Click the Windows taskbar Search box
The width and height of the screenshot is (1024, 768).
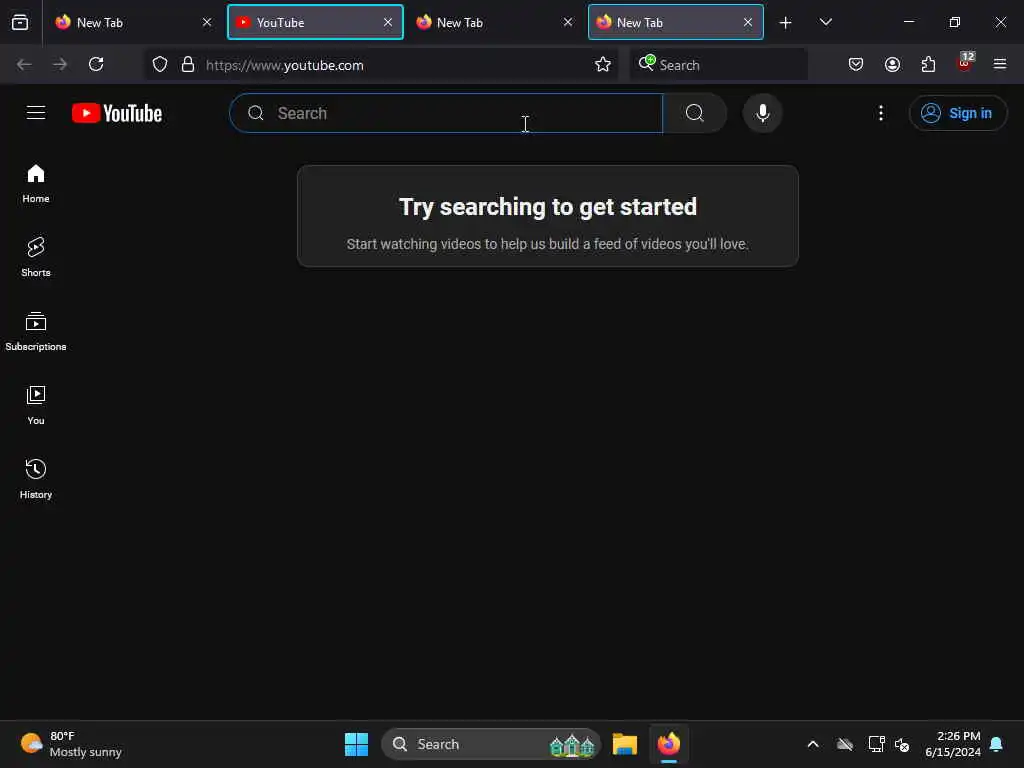click(490, 744)
